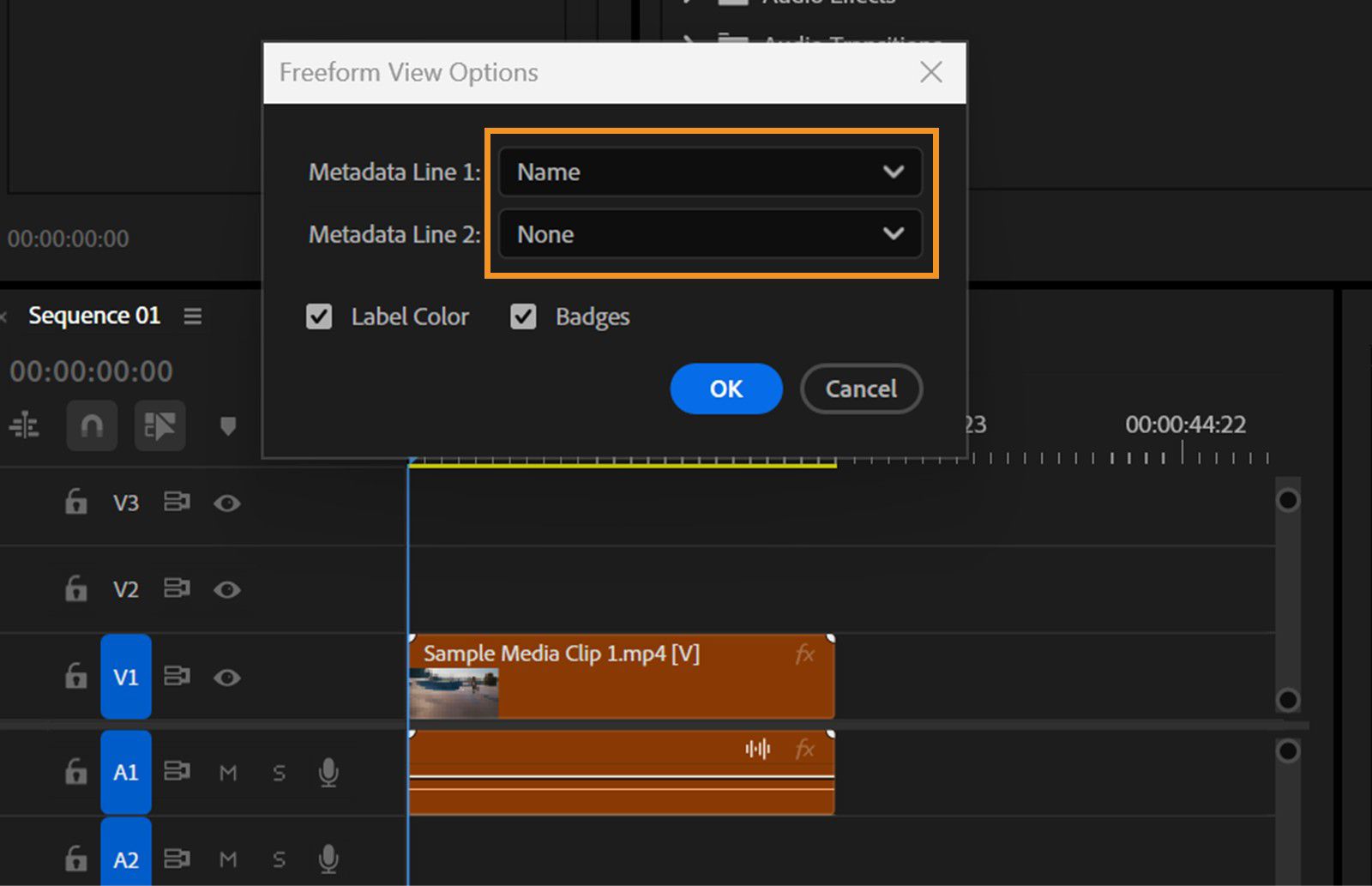Click the voice-over record mic on A1
1372x886 pixels.
point(328,773)
